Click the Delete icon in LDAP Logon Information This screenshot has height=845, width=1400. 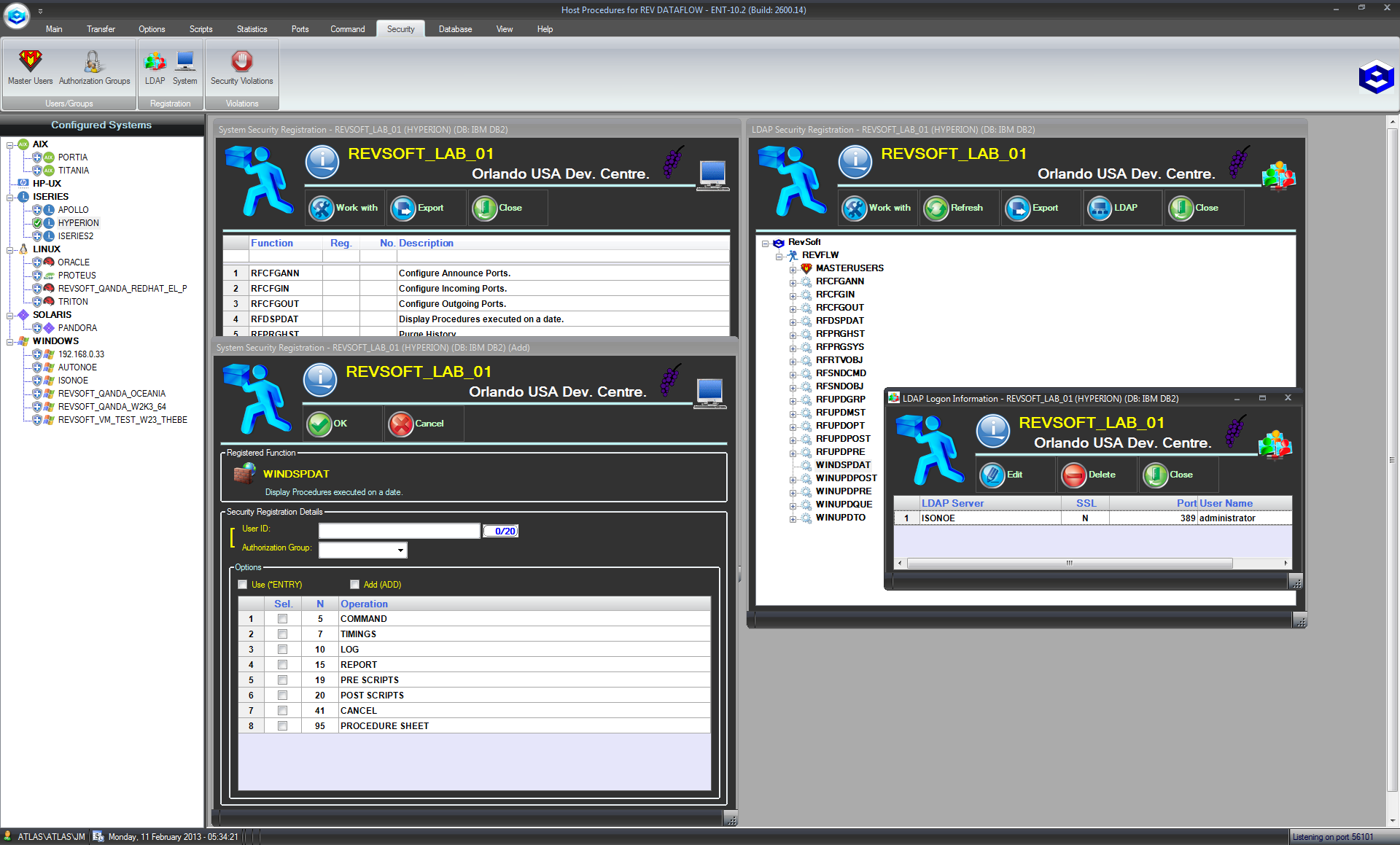[x=1074, y=475]
